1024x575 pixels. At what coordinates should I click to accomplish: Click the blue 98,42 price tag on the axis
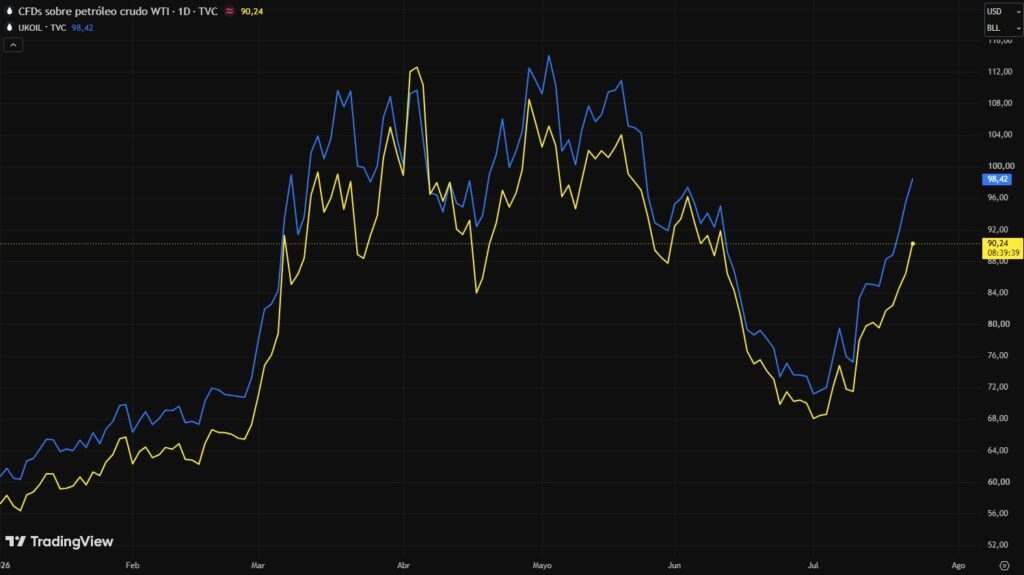point(997,179)
